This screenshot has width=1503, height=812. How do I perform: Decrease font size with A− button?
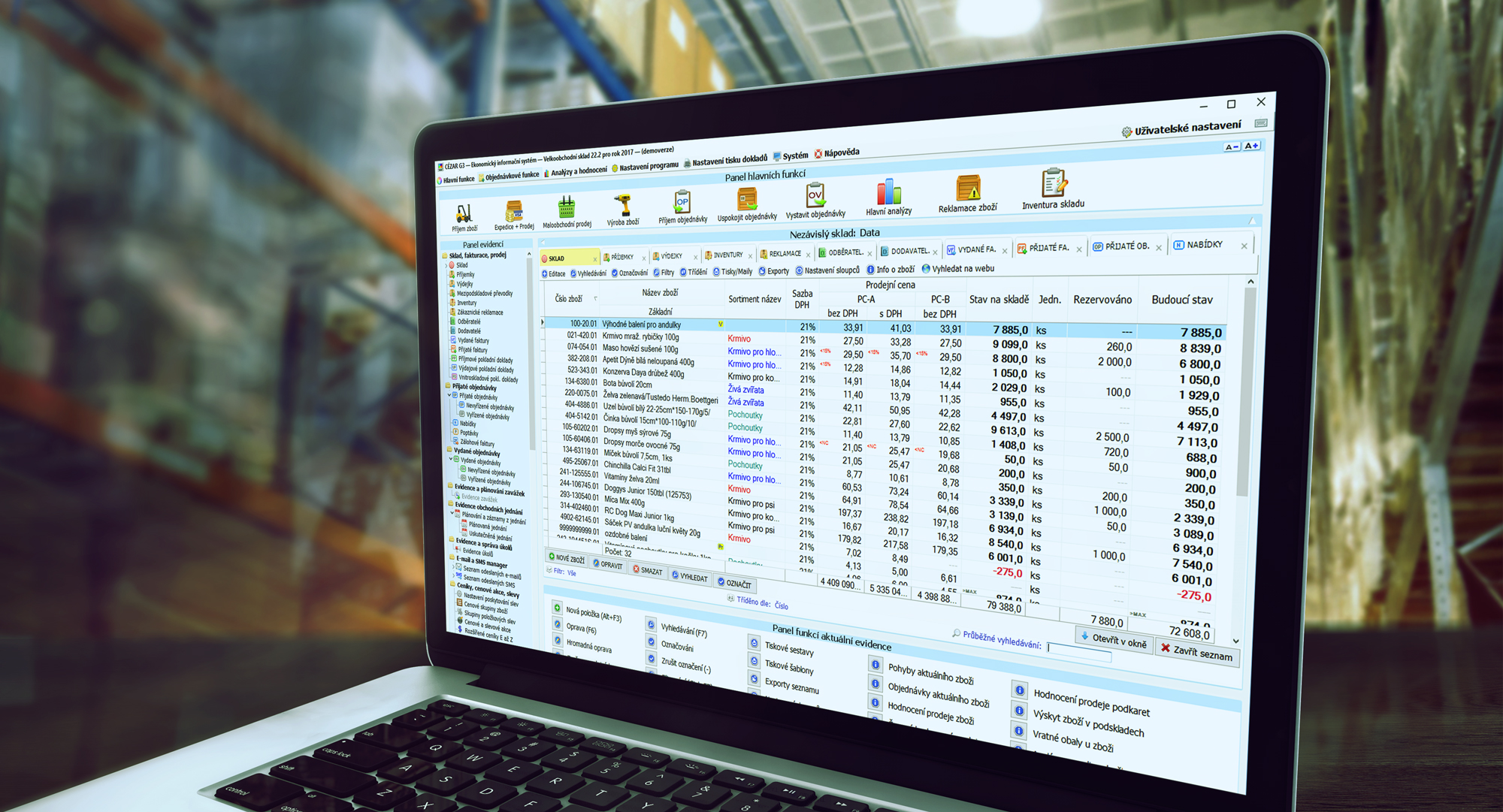coord(1232,146)
